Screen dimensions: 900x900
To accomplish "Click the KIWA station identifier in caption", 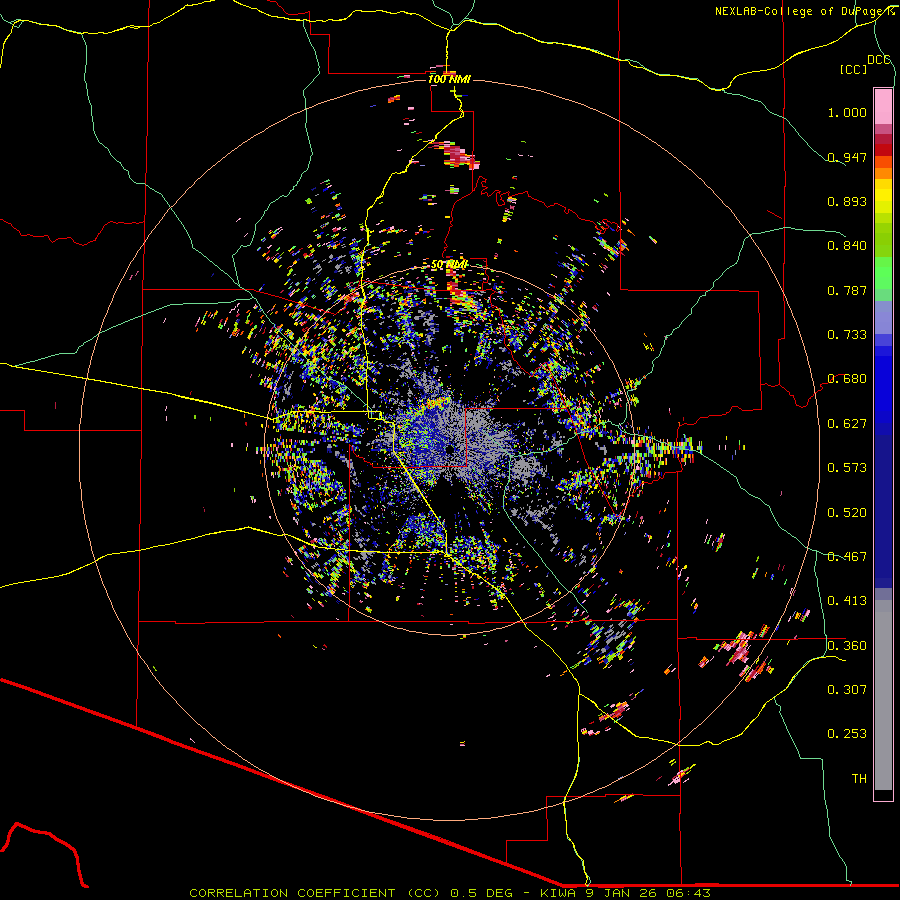I will click(x=560, y=893).
